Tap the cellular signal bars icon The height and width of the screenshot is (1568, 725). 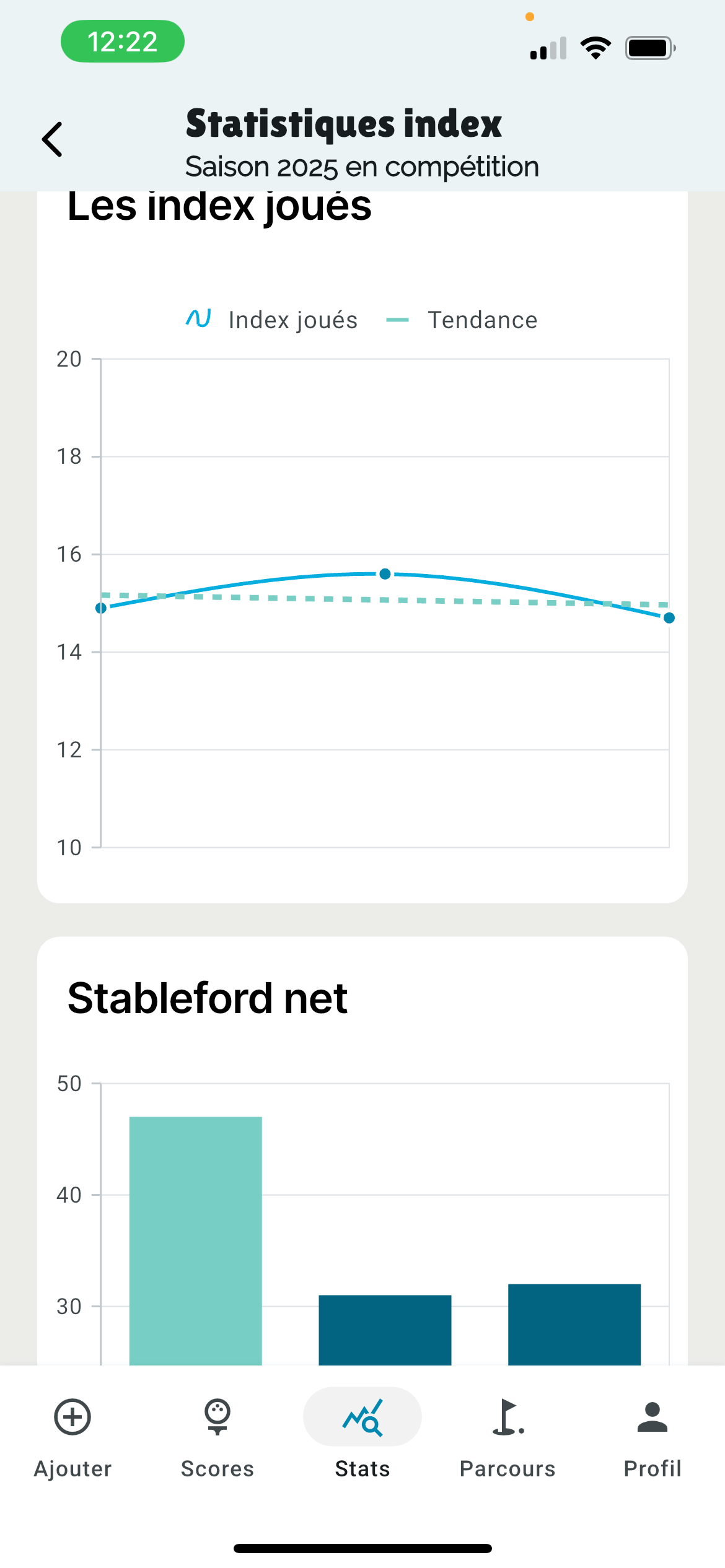tap(548, 48)
